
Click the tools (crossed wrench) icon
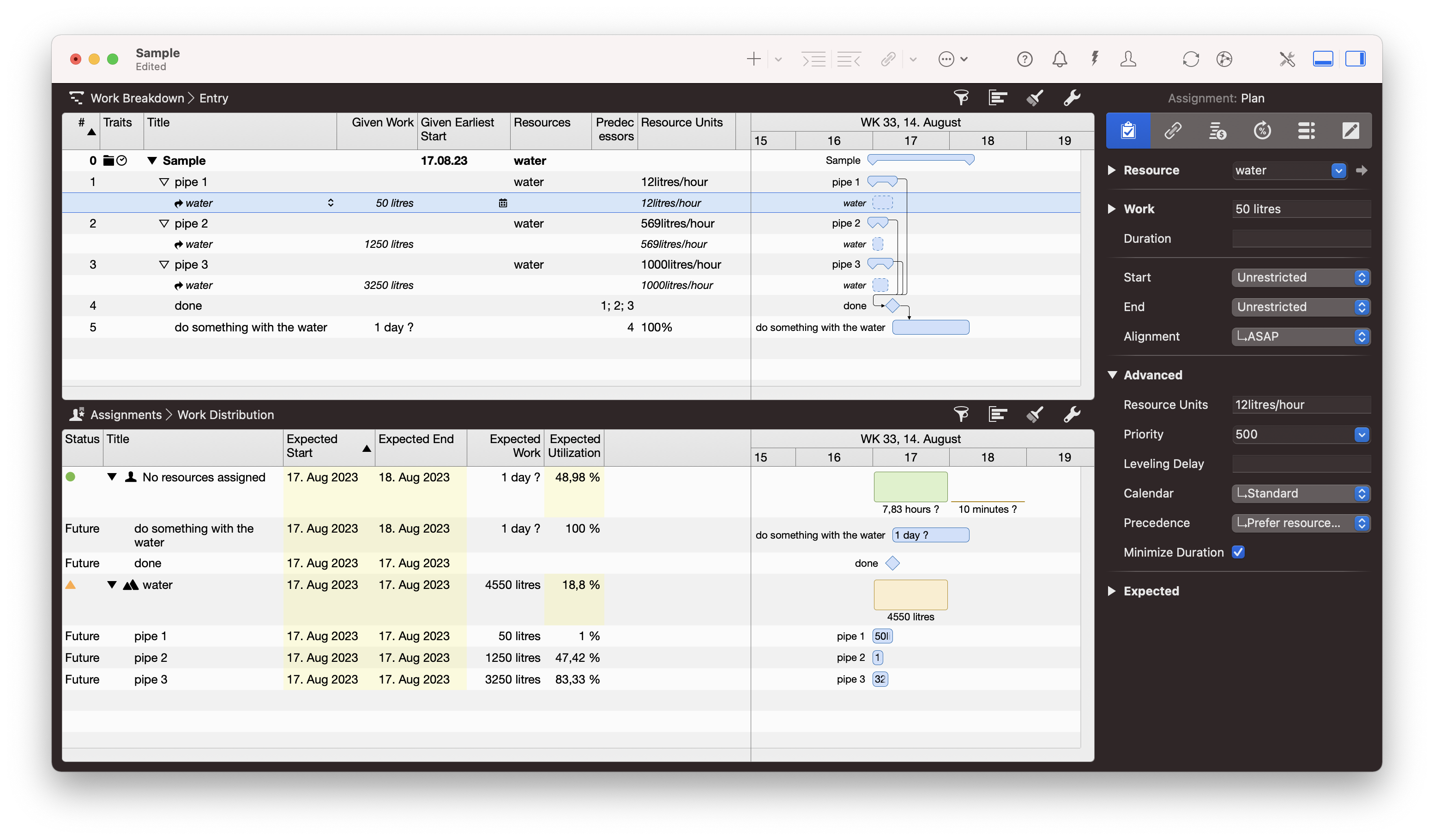pyautogui.click(x=1287, y=59)
